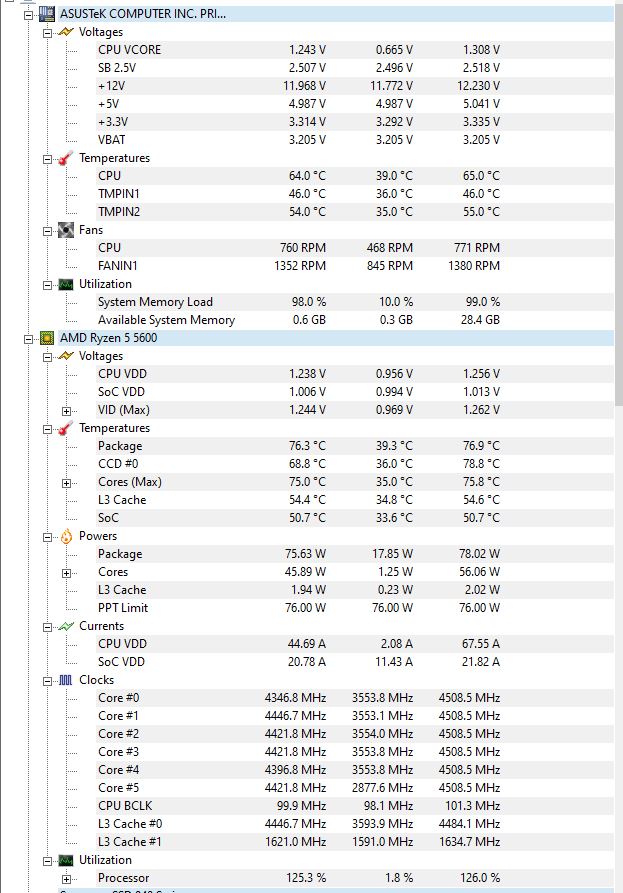
Task: Collapse the Currents group
Action: 48,627
